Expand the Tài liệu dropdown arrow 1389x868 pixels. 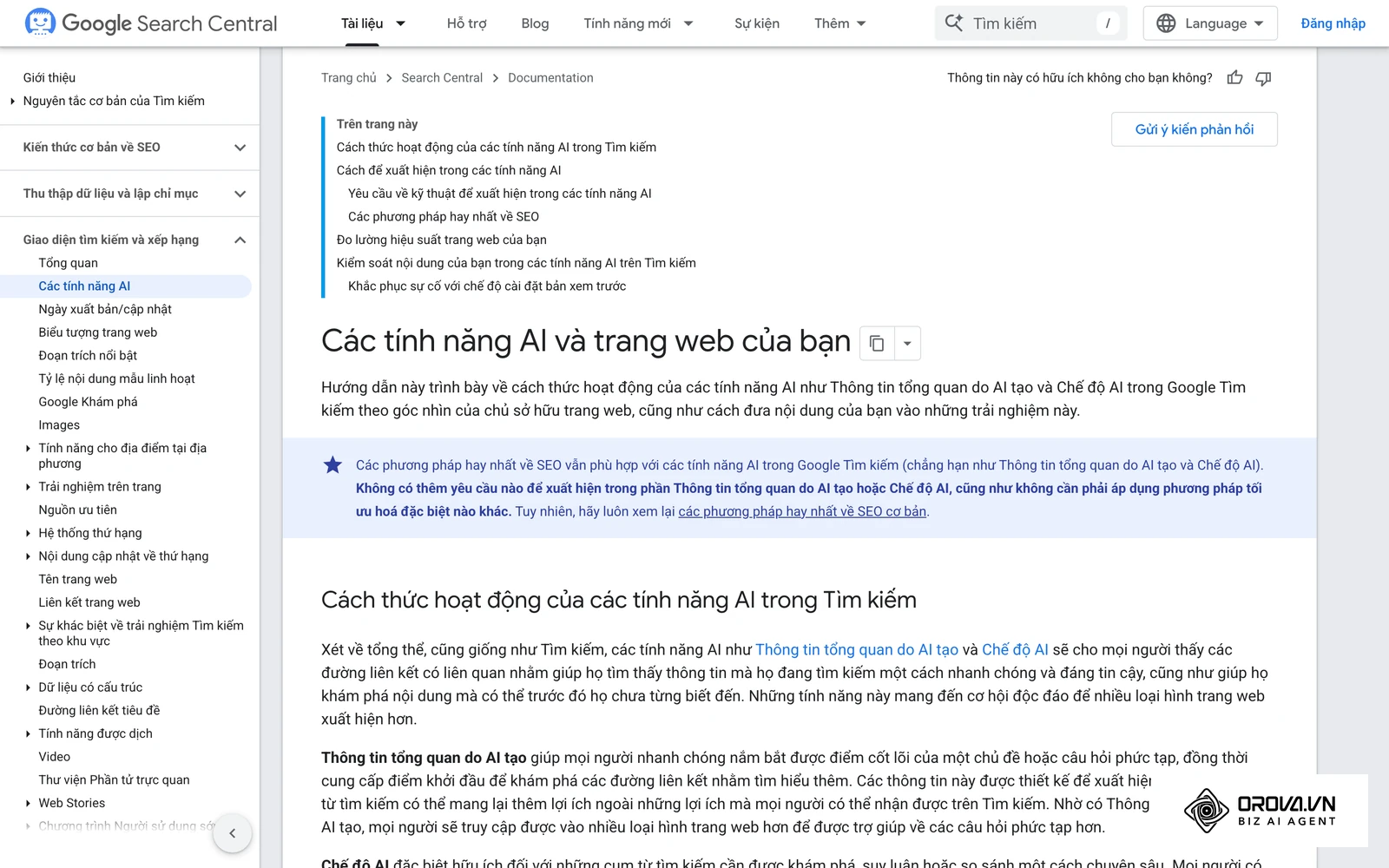tap(400, 23)
